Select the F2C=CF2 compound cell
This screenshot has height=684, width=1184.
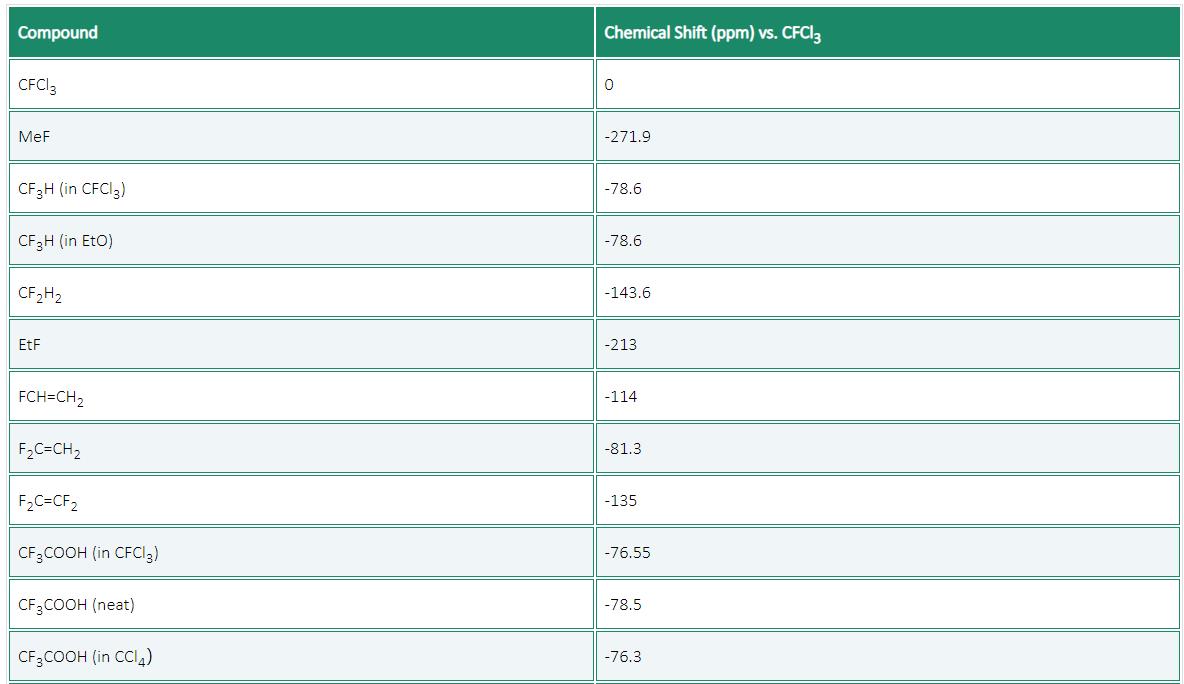[301, 501]
